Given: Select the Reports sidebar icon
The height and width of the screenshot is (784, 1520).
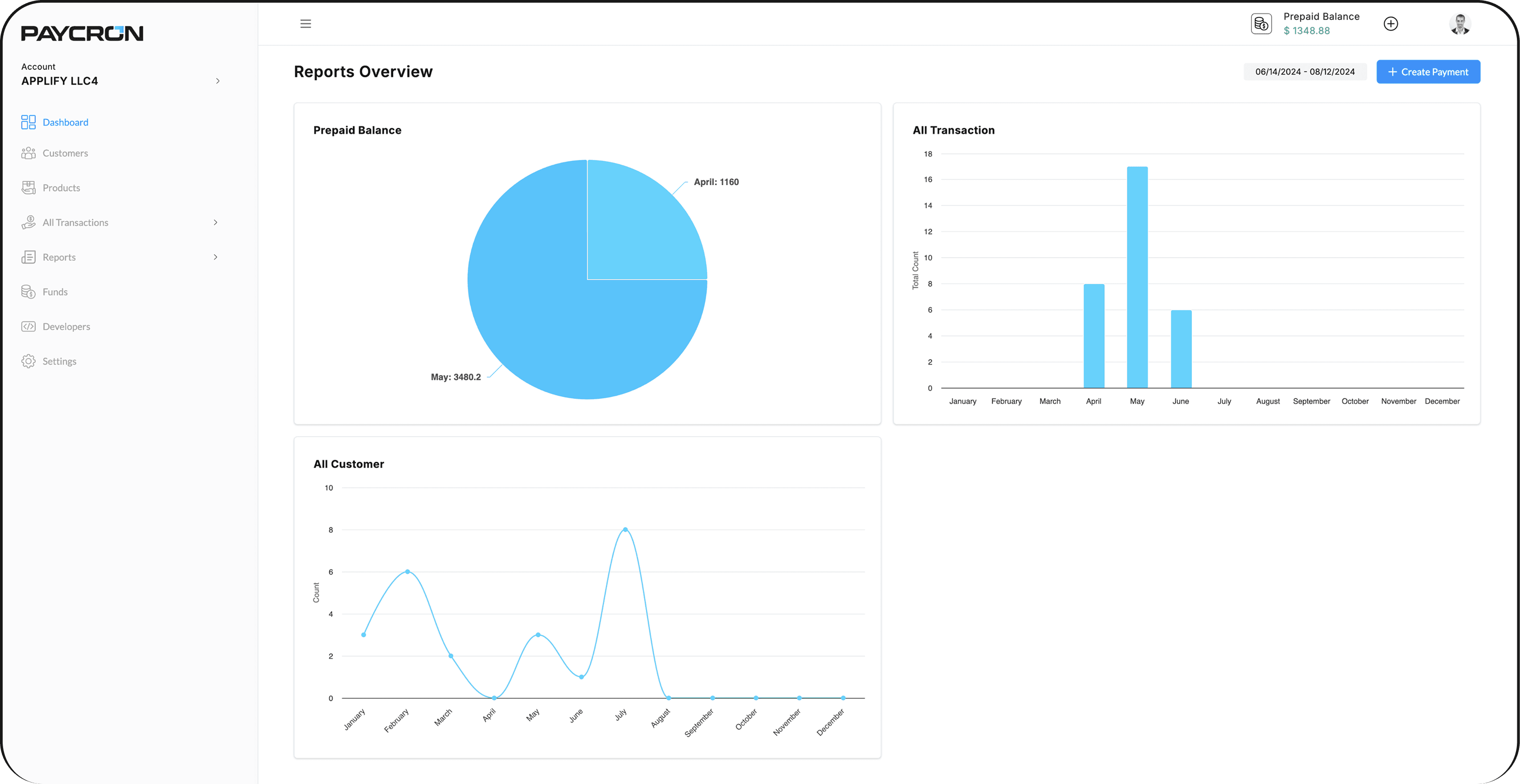Looking at the screenshot, I should [29, 257].
